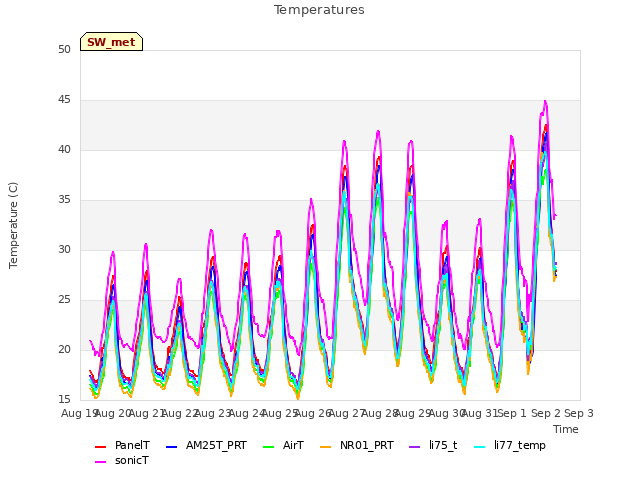
Task: Select the AirT legend label
Action: point(293,445)
